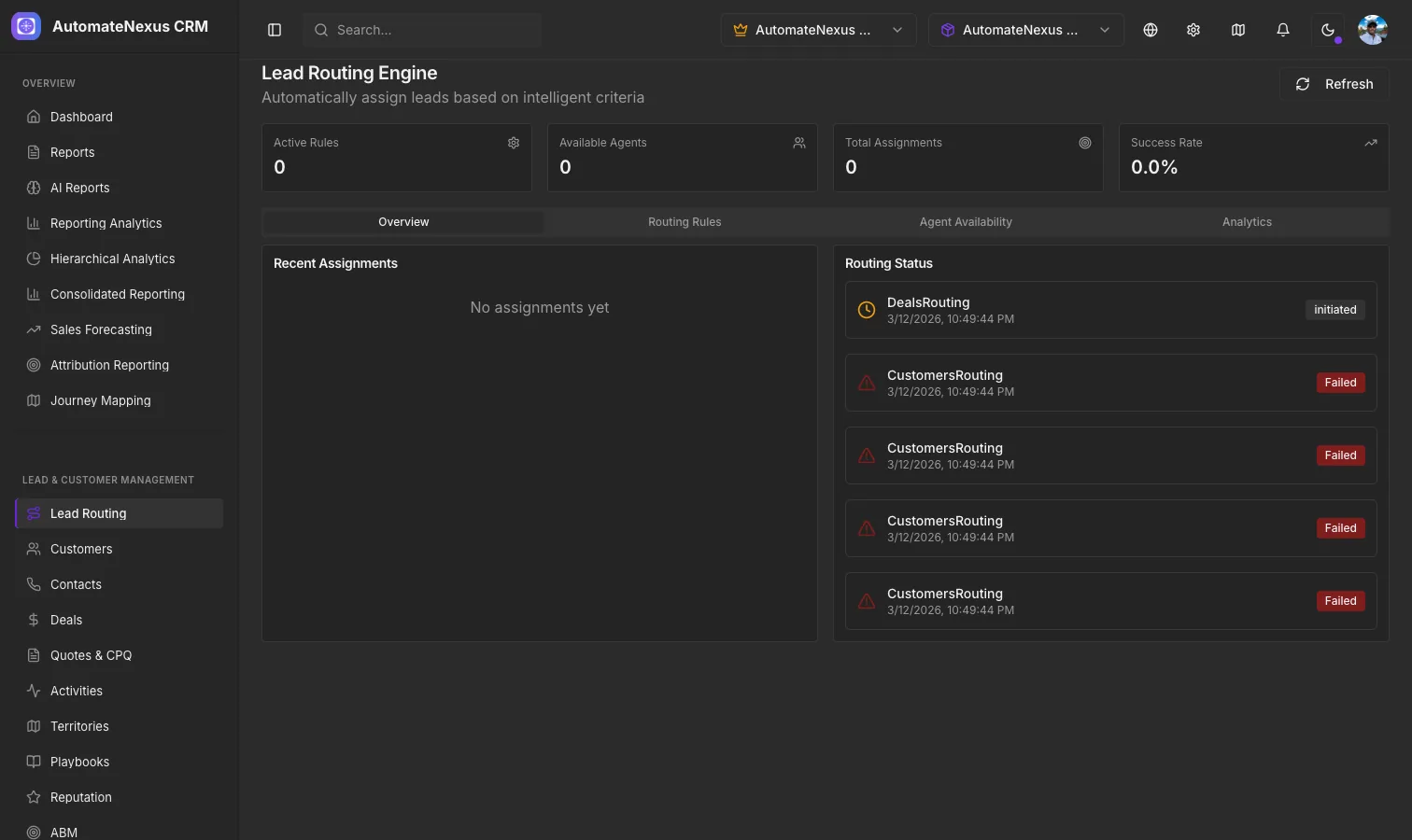The height and width of the screenshot is (840, 1412).
Task: Select the Overview tab
Action: coord(403,222)
